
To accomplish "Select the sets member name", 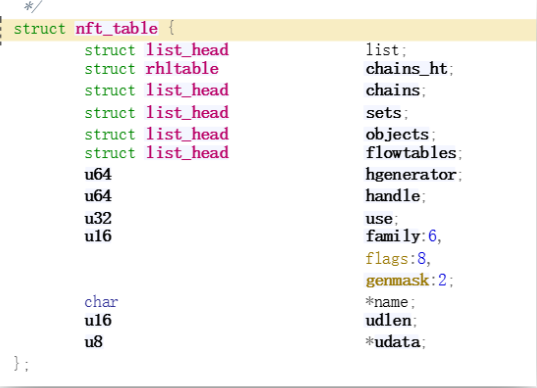I will point(383,113).
